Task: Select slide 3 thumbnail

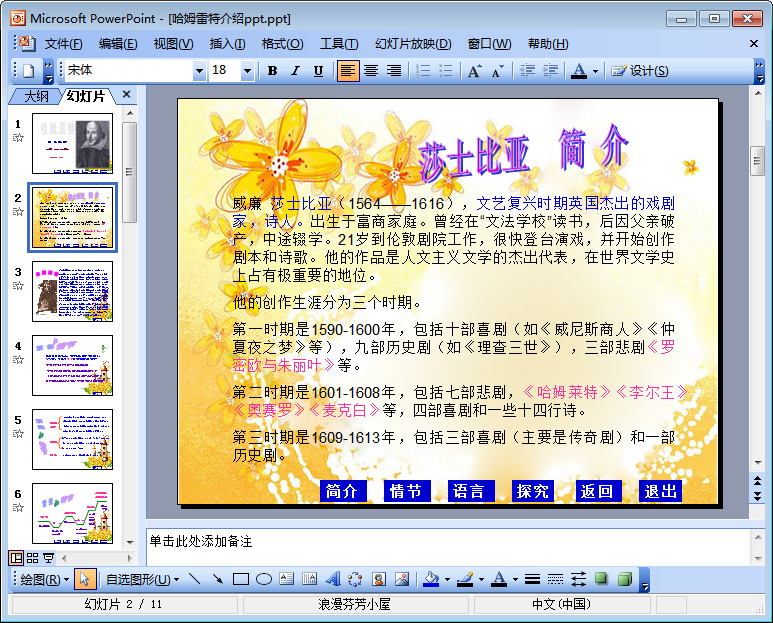Action: point(72,291)
